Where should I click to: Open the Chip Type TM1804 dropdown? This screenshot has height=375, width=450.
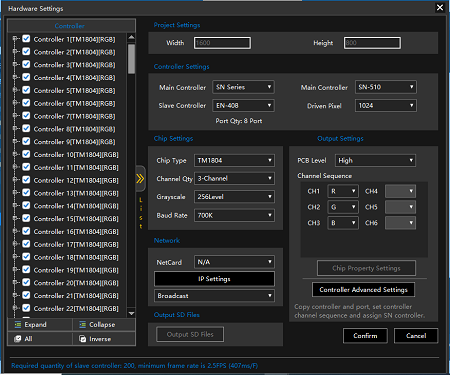pos(234,160)
